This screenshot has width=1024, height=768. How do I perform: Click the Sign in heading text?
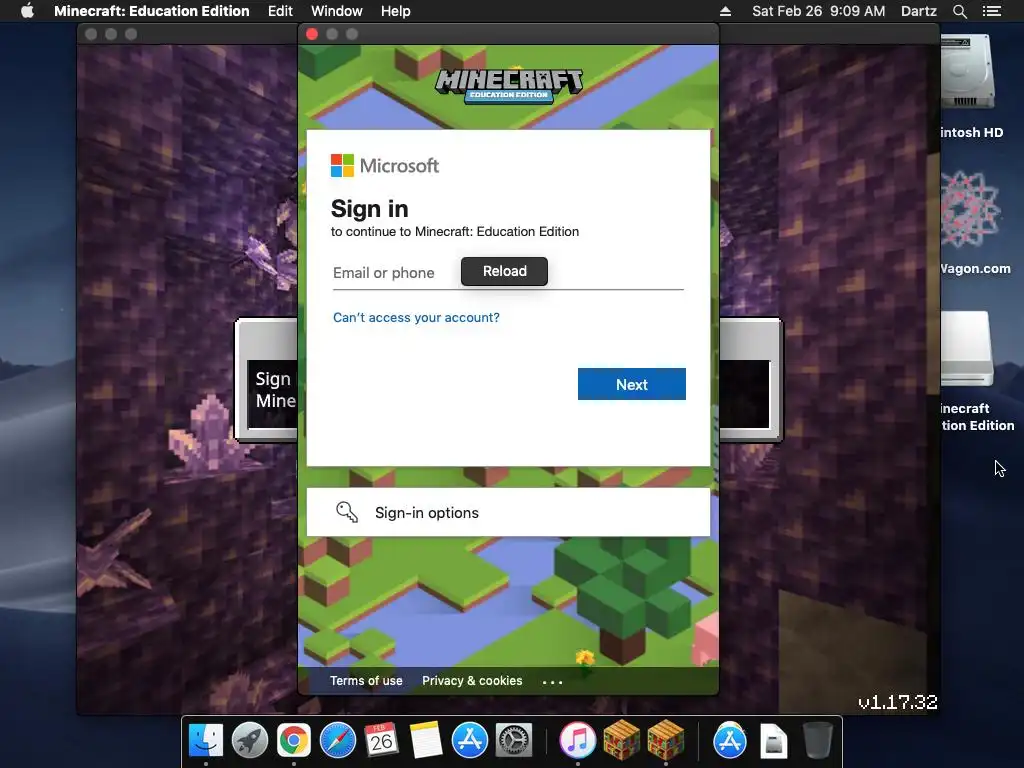[x=370, y=209]
